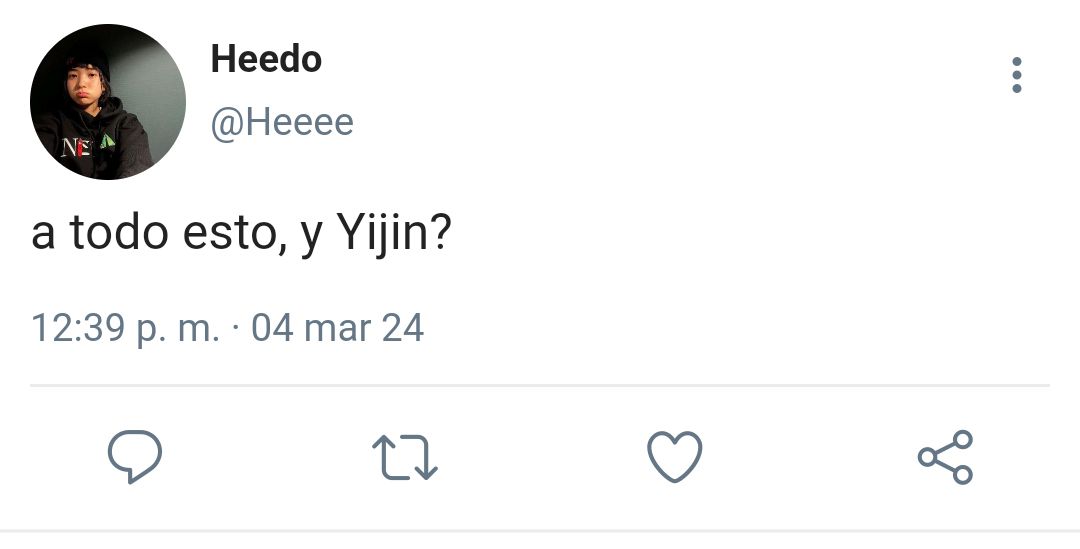
Task: Like the tweet with the heart icon
Action: pyautogui.click(x=675, y=457)
